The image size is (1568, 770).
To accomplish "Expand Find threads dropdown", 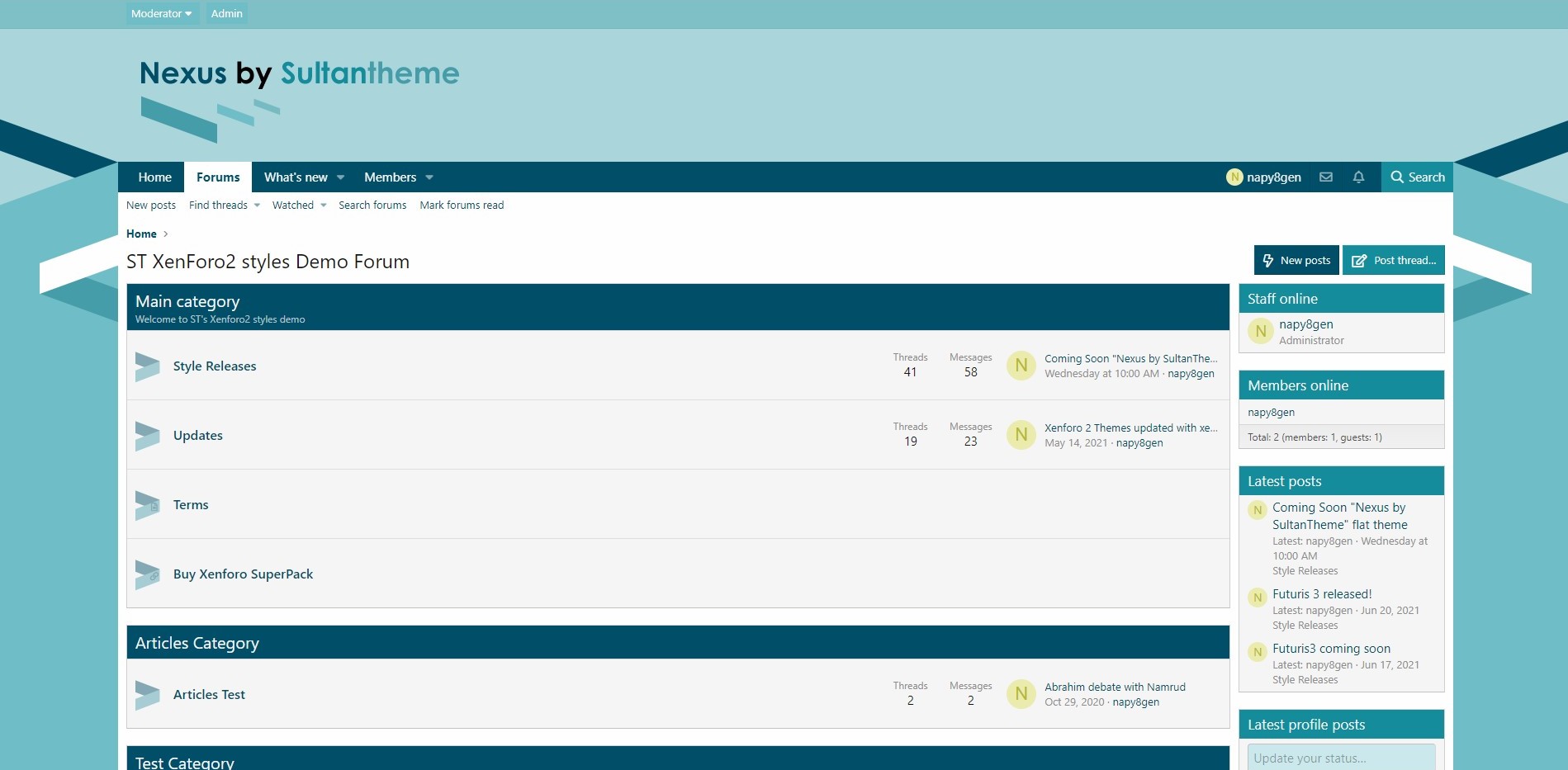I will 257,205.
